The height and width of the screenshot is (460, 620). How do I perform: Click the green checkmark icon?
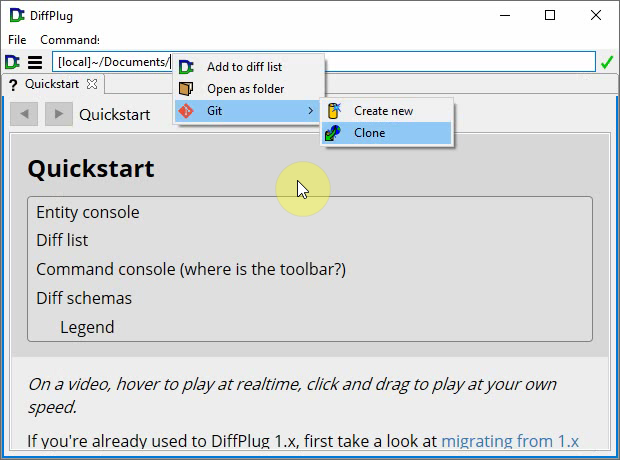point(606,62)
